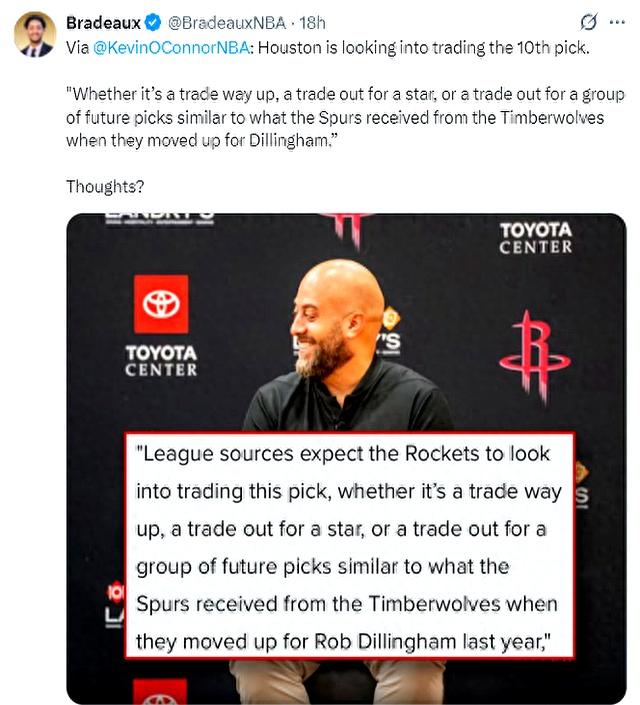This screenshot has height=705, width=640.
Task: Click the partial red Toyota logo at the photo's bottom
Action: pyautogui.click(x=160, y=692)
